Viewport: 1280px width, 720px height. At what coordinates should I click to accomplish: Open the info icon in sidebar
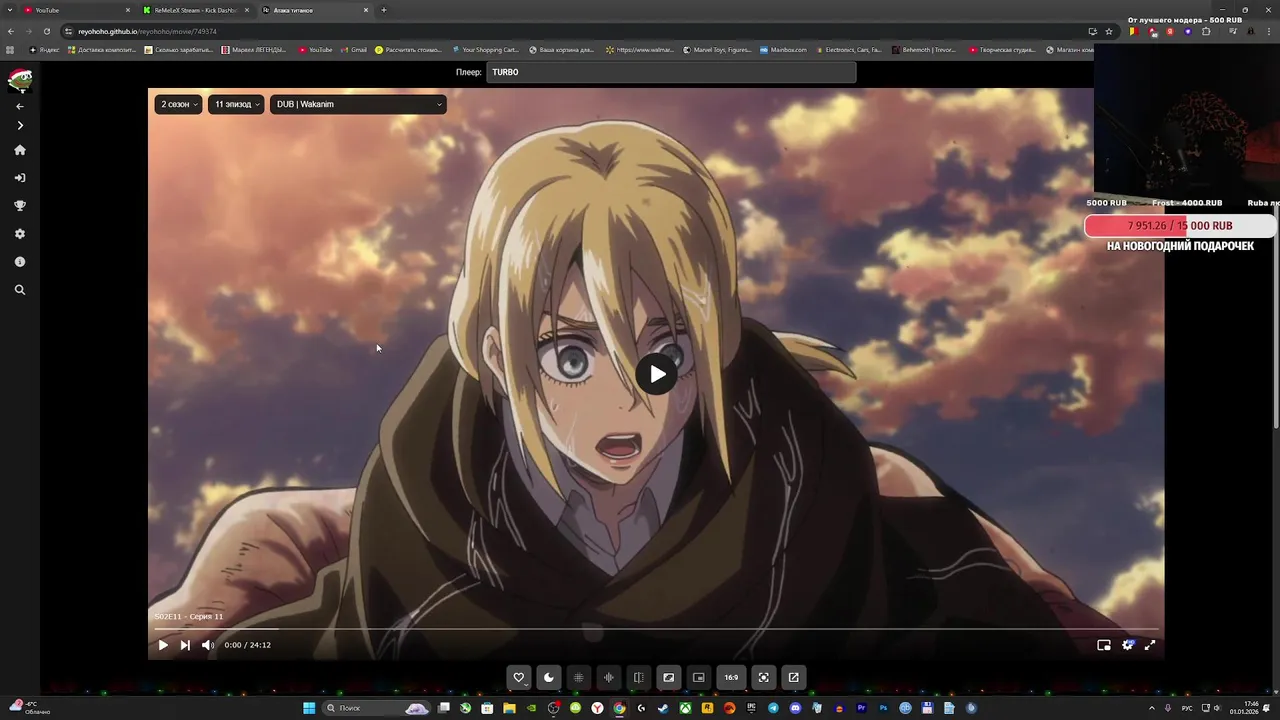pos(20,262)
